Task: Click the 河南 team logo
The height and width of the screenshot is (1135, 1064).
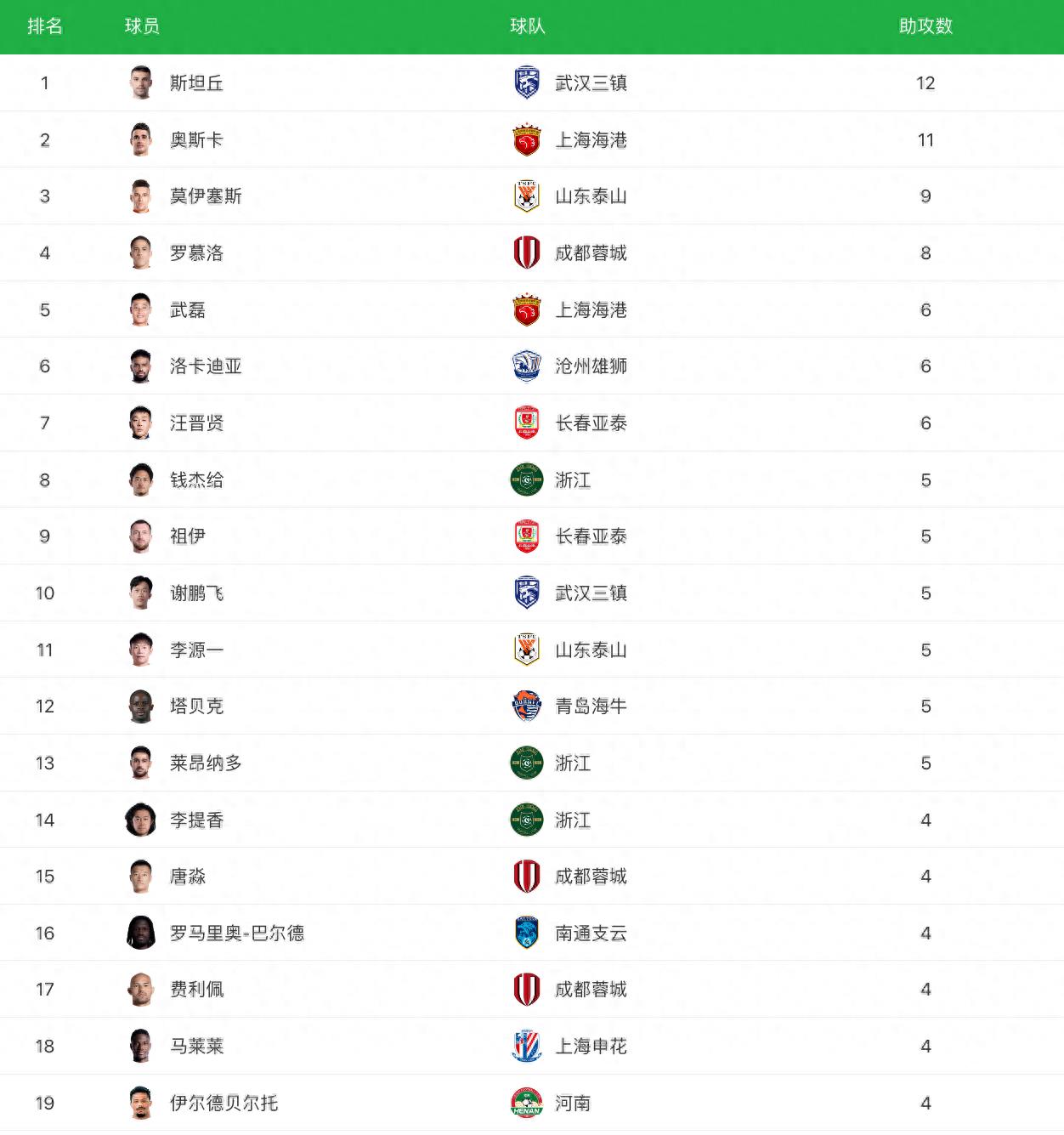Action: [527, 1103]
